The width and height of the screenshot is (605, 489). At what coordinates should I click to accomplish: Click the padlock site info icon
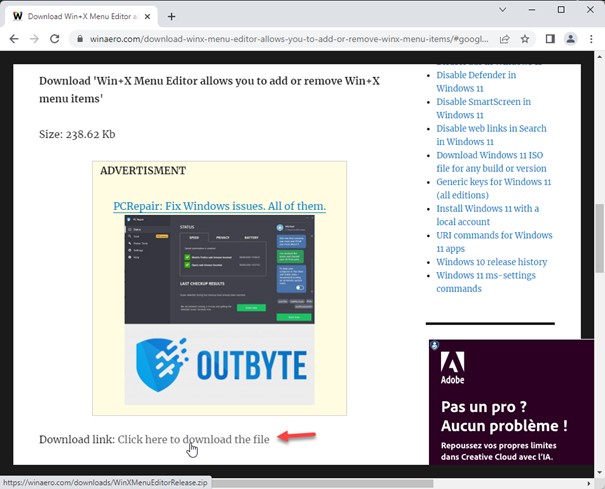tap(80, 39)
